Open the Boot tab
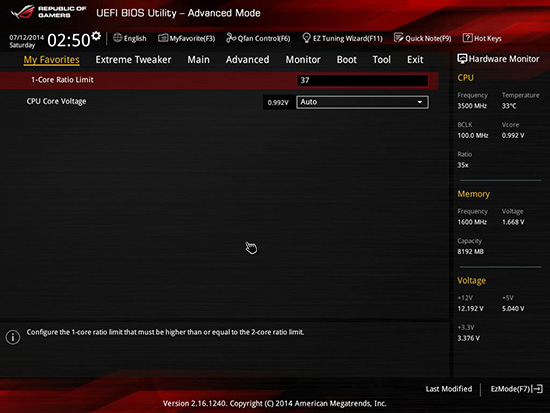The width and height of the screenshot is (550, 413). [x=347, y=60]
